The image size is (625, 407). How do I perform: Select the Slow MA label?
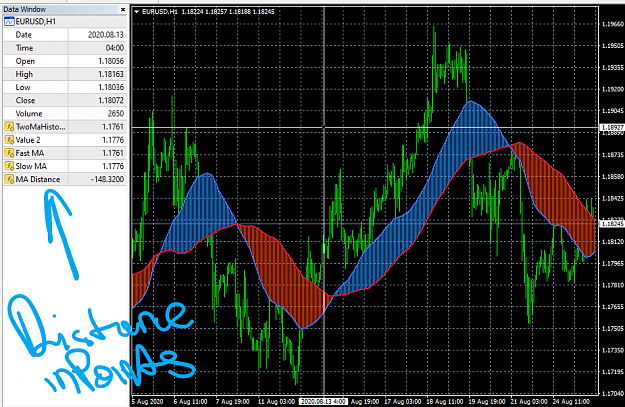[31, 166]
